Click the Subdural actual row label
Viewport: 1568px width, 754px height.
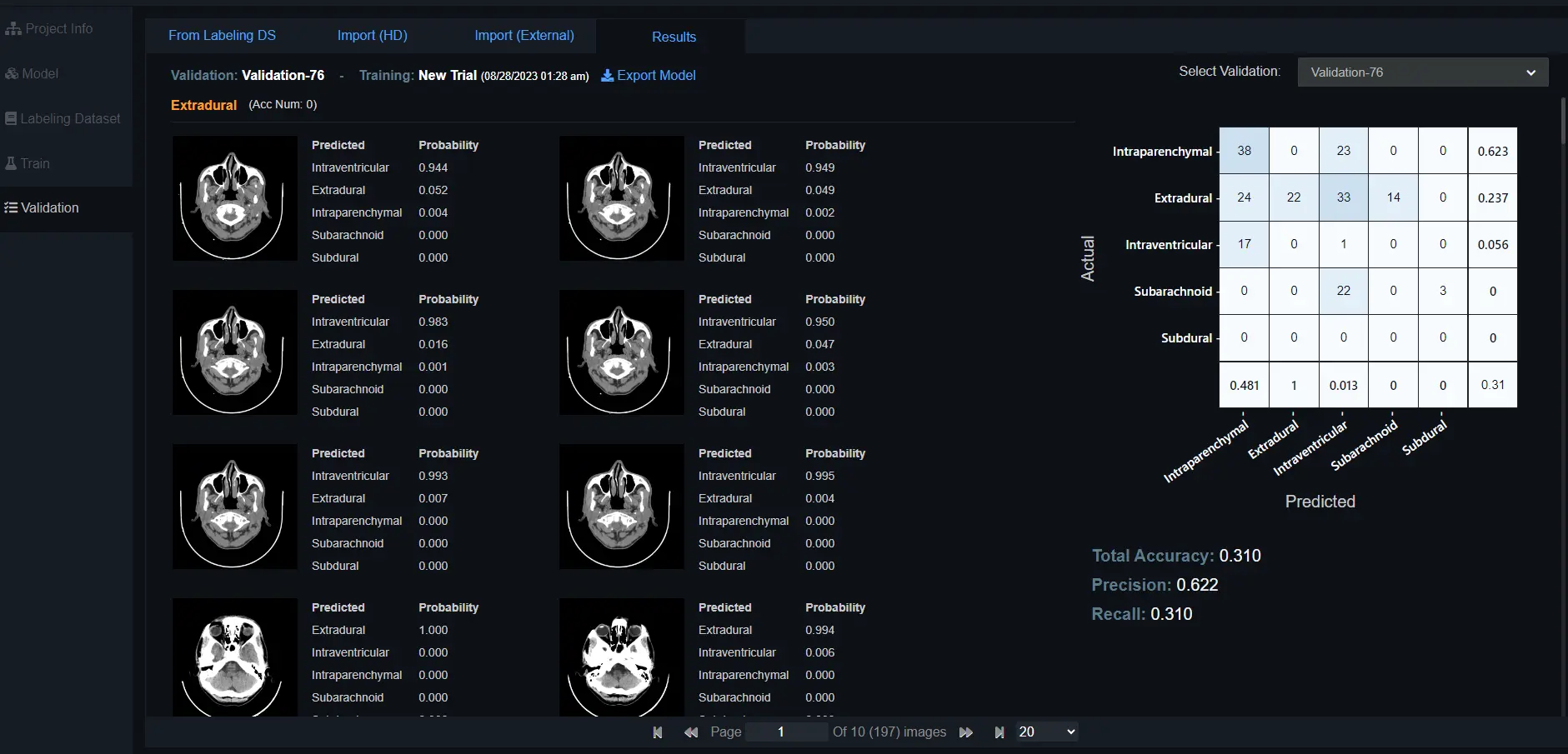coord(1186,338)
